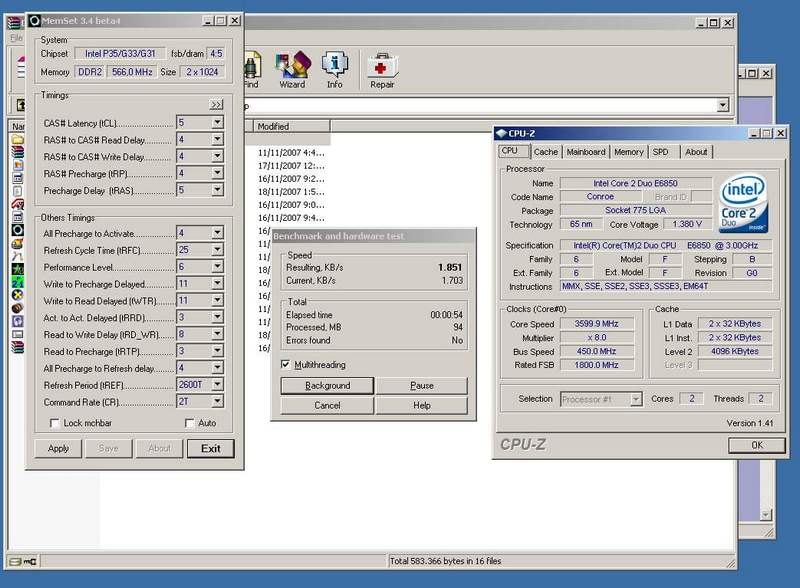Click the Find toolbar icon in WinRAR
800x588 pixels.
252,70
